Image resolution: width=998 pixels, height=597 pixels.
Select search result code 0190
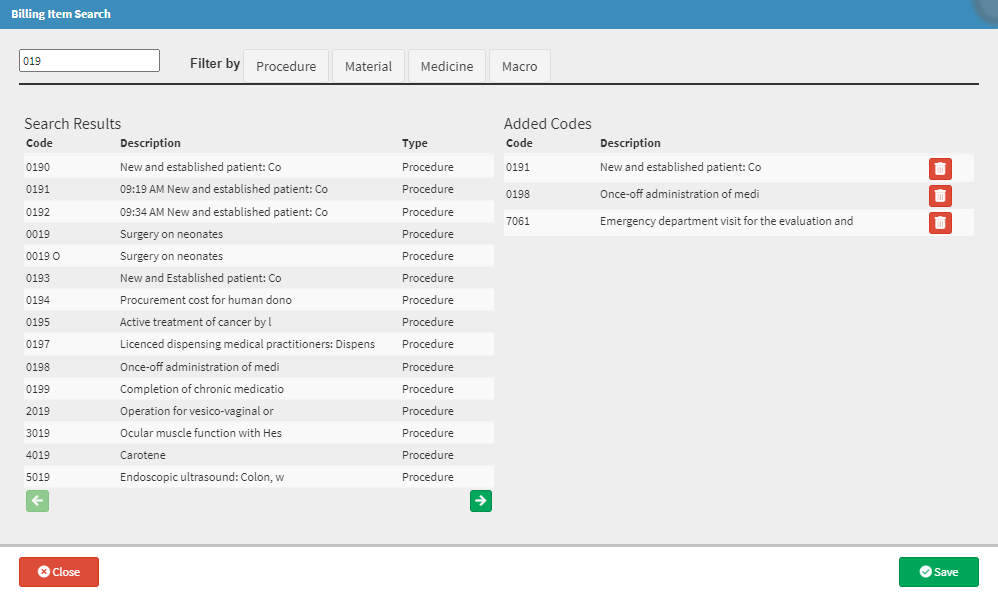coord(258,167)
